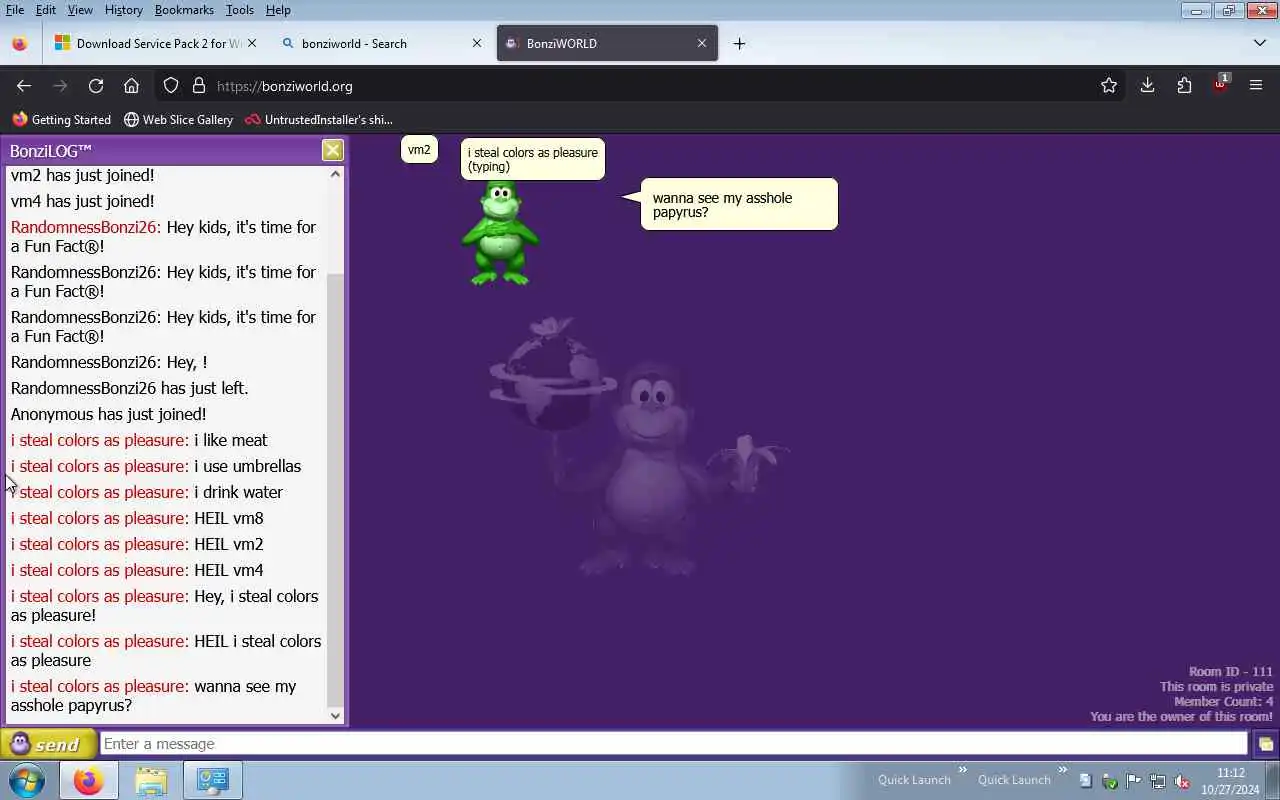The height and width of the screenshot is (800, 1280).
Task: Click the Room ID - 111 text
Action: click(x=1231, y=672)
